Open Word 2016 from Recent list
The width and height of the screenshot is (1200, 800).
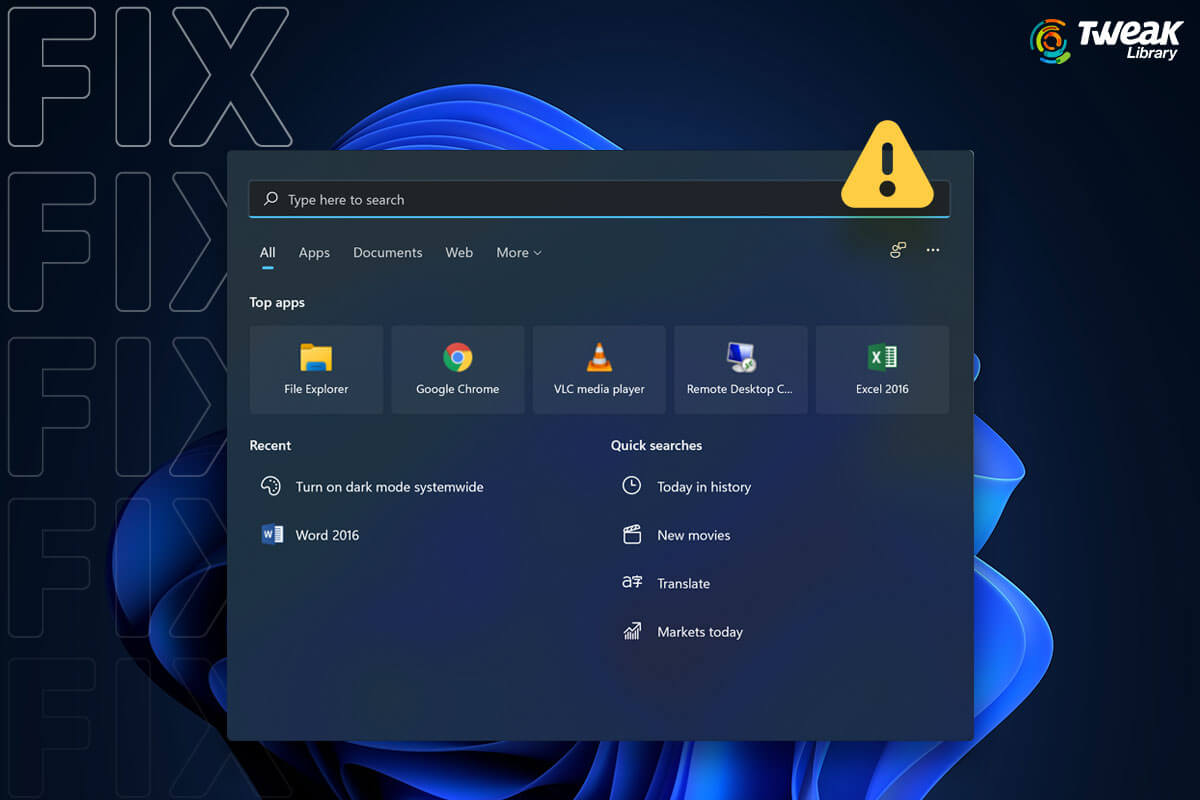324,534
